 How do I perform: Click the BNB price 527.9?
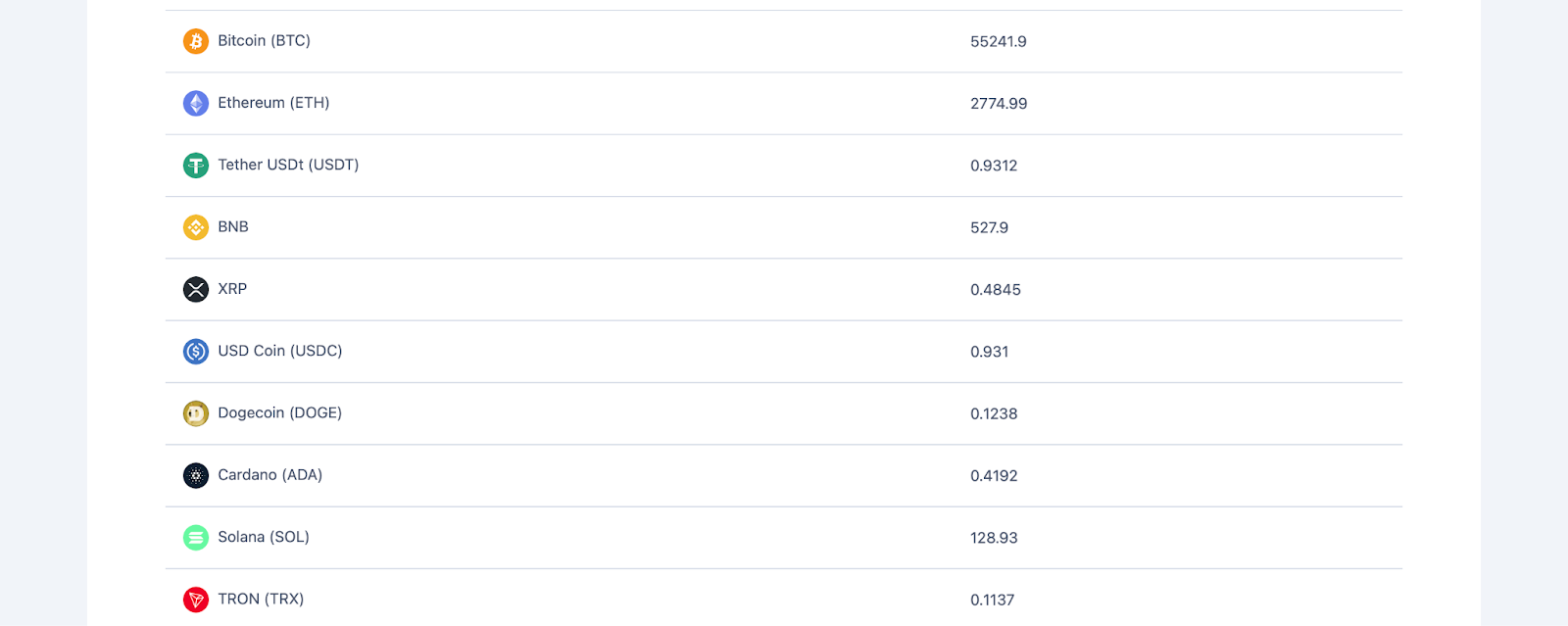(989, 227)
